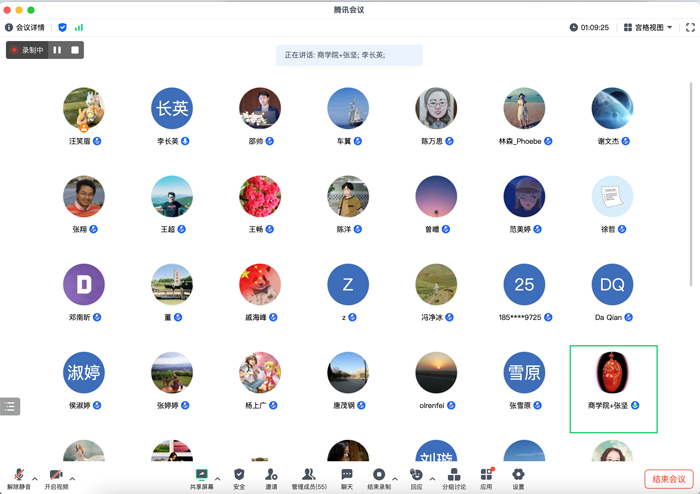Open Manage Members (管理成员) panel

[x=308, y=476]
